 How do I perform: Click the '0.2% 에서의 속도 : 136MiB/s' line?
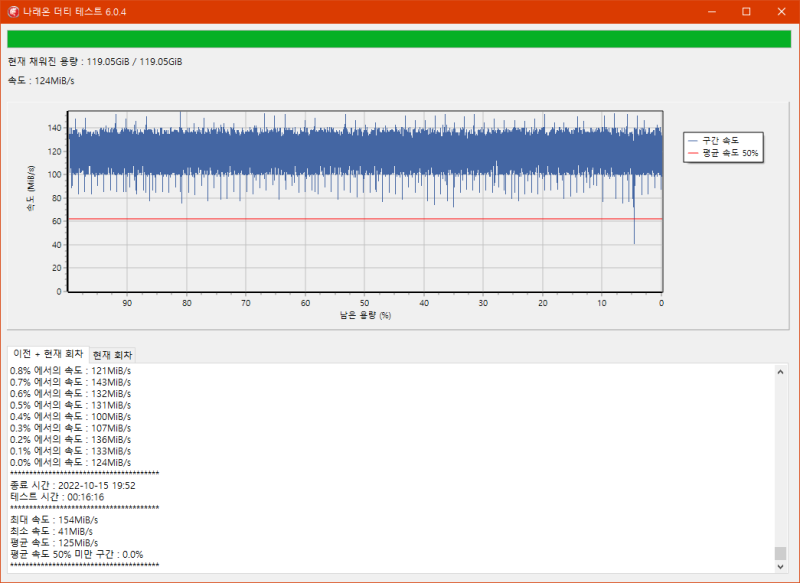(x=70, y=440)
